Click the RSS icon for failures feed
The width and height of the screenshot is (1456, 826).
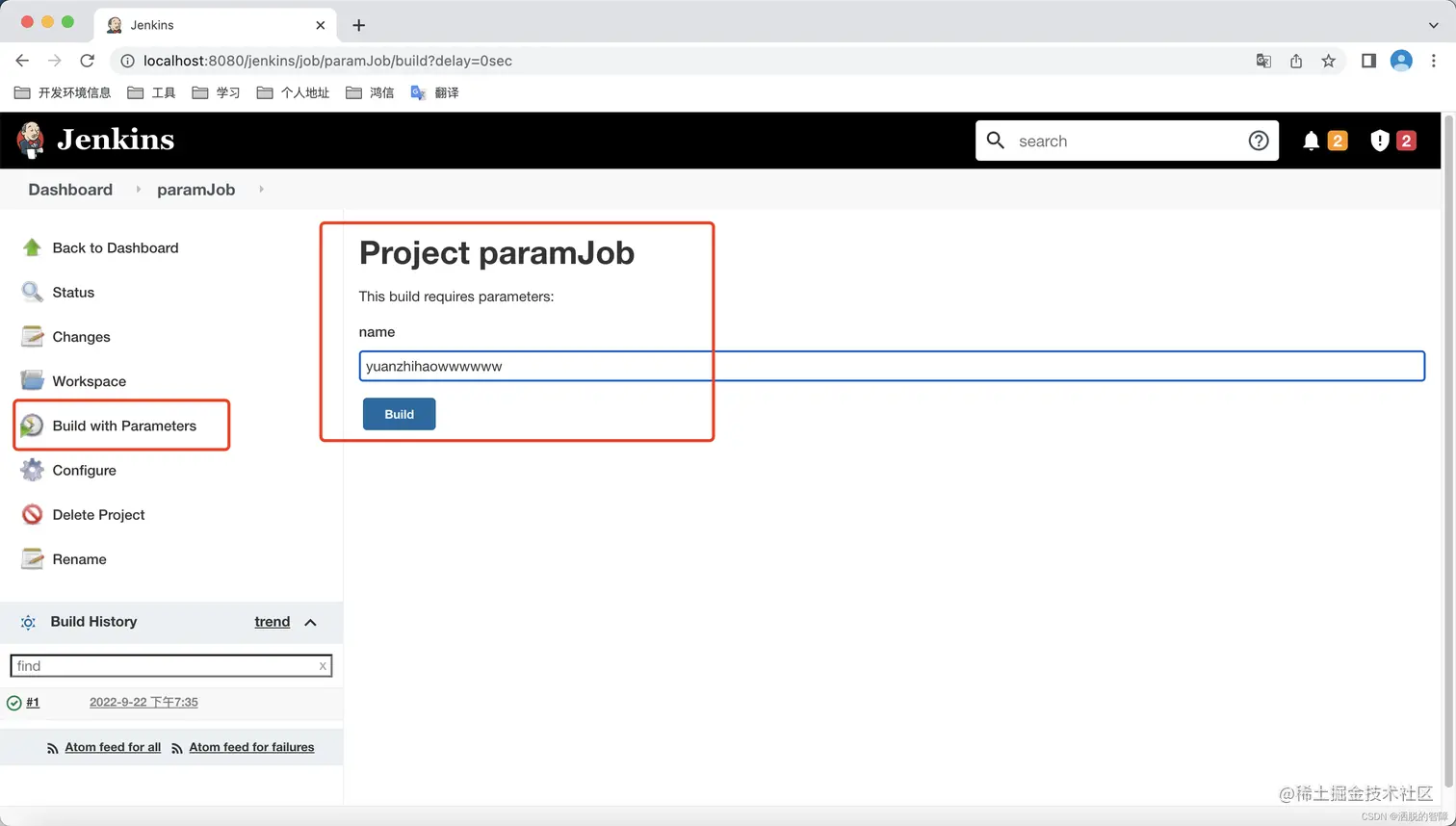coord(177,748)
